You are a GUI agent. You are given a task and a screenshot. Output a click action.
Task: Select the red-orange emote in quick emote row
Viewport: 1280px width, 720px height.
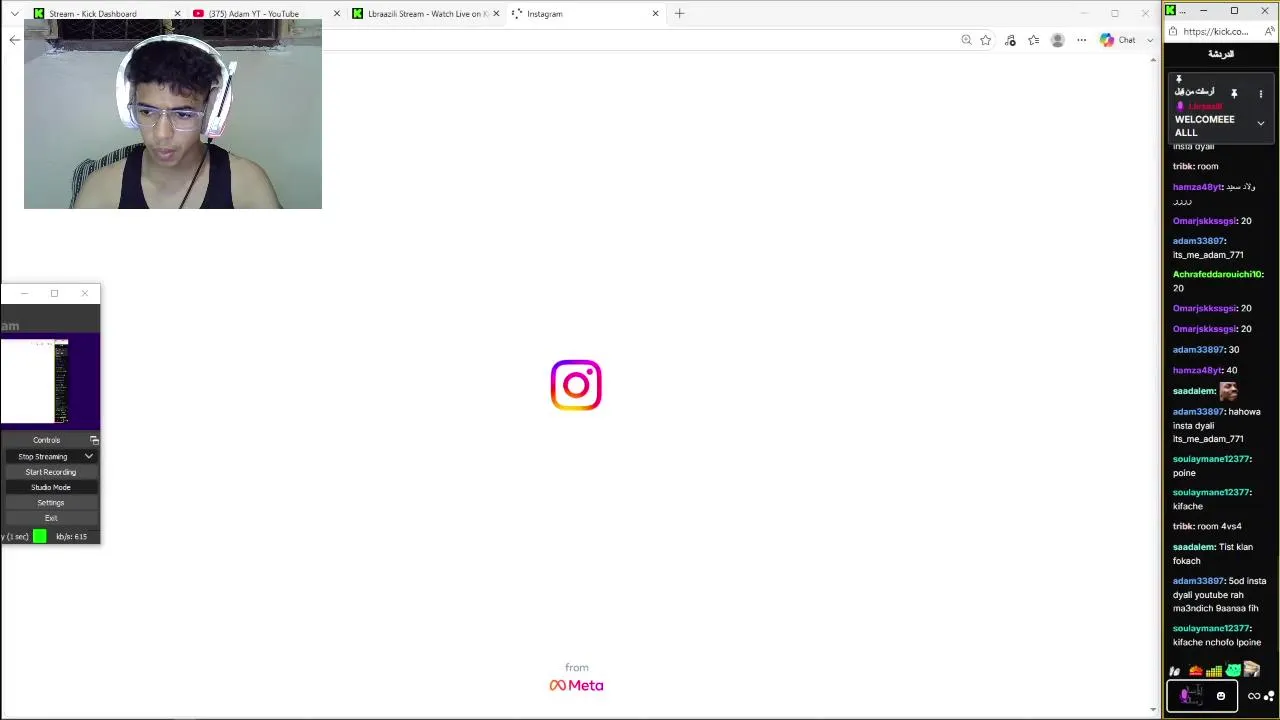pyautogui.click(x=1195, y=671)
